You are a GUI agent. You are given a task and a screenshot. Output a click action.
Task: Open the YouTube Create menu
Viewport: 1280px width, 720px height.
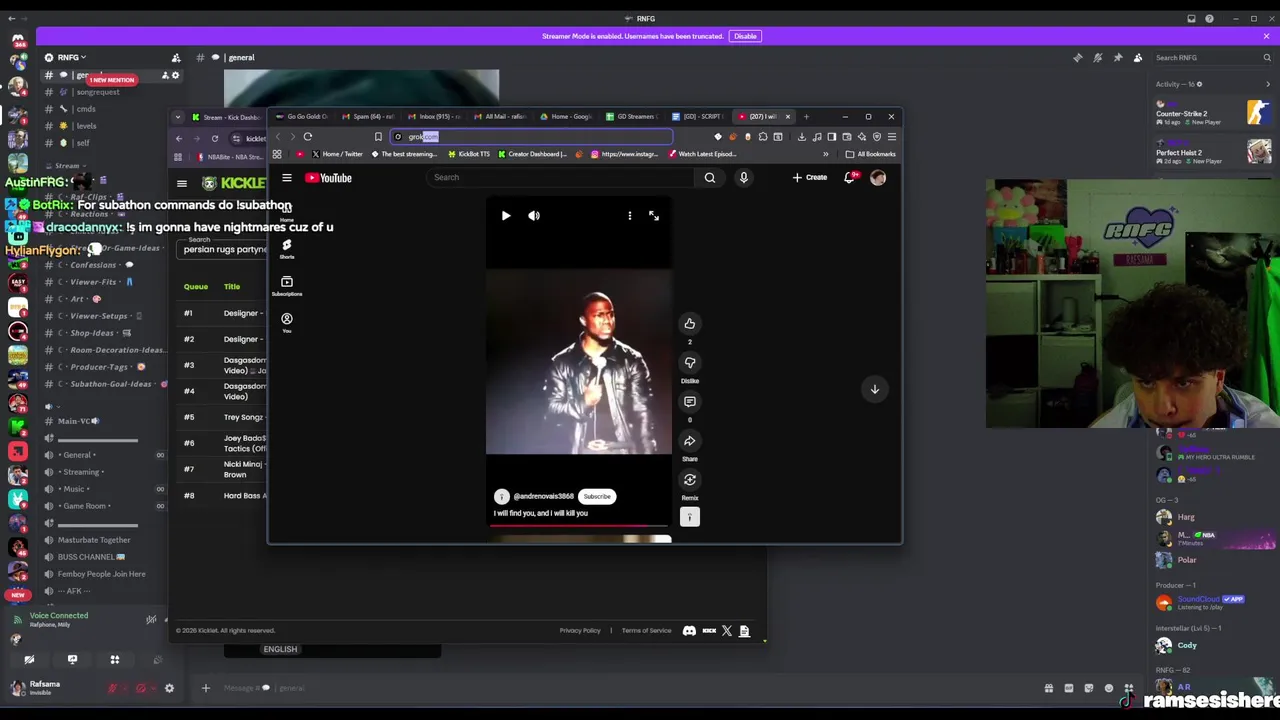810,178
